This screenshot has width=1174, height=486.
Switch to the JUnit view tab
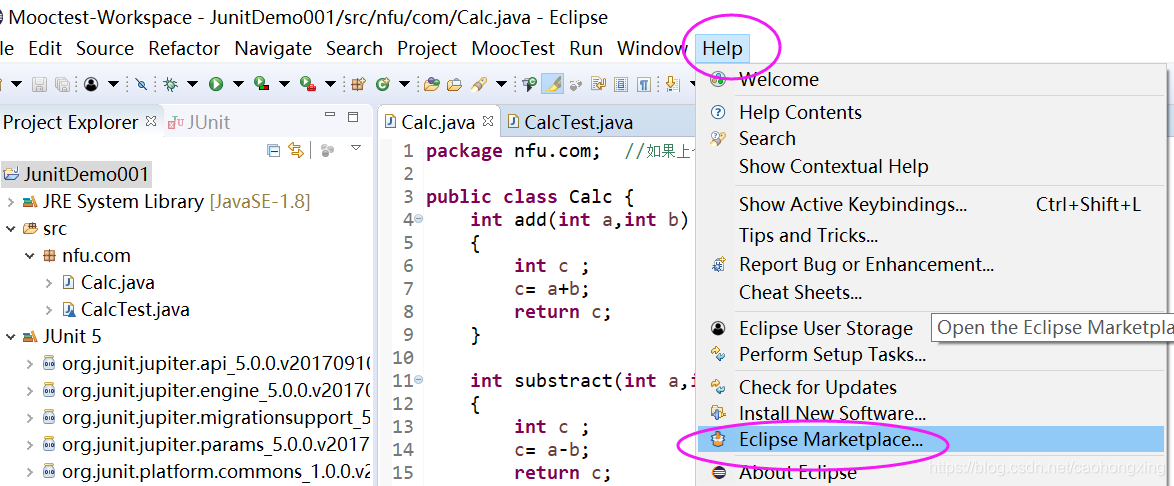click(x=198, y=122)
